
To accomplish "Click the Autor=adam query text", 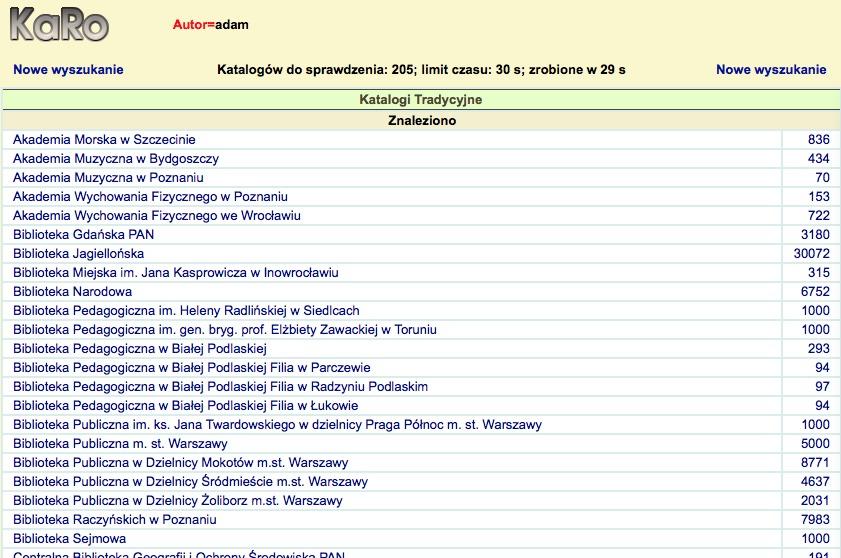I will [210, 25].
